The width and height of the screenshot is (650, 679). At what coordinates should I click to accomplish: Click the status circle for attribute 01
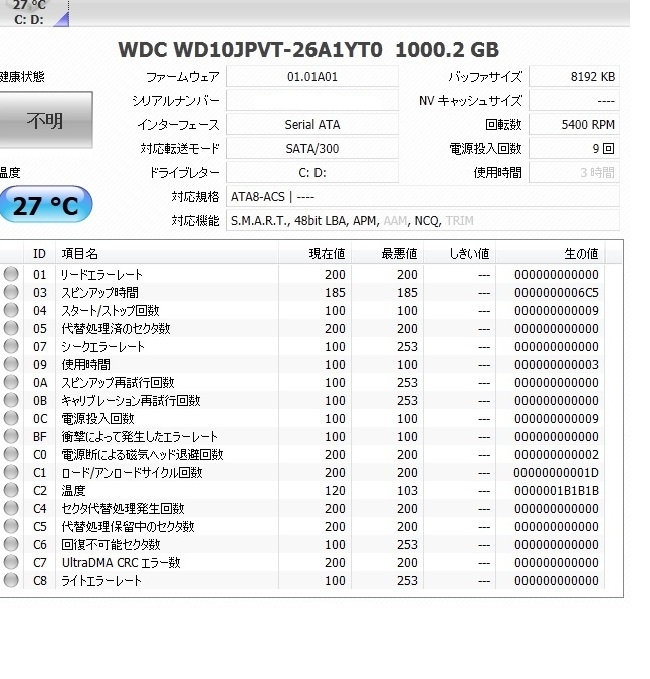tap(11, 274)
